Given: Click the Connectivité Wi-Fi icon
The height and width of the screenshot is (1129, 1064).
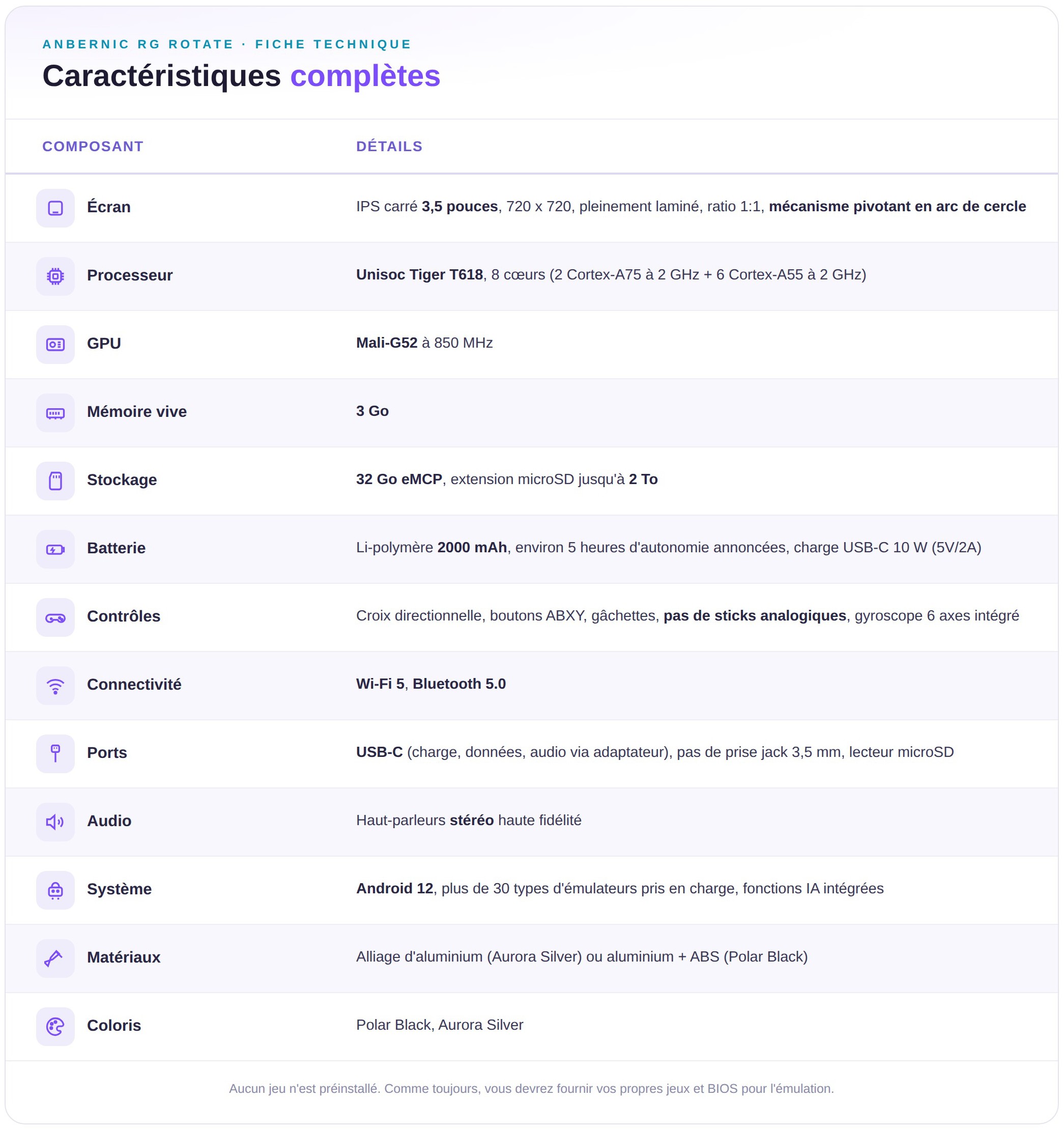Looking at the screenshot, I should [55, 686].
